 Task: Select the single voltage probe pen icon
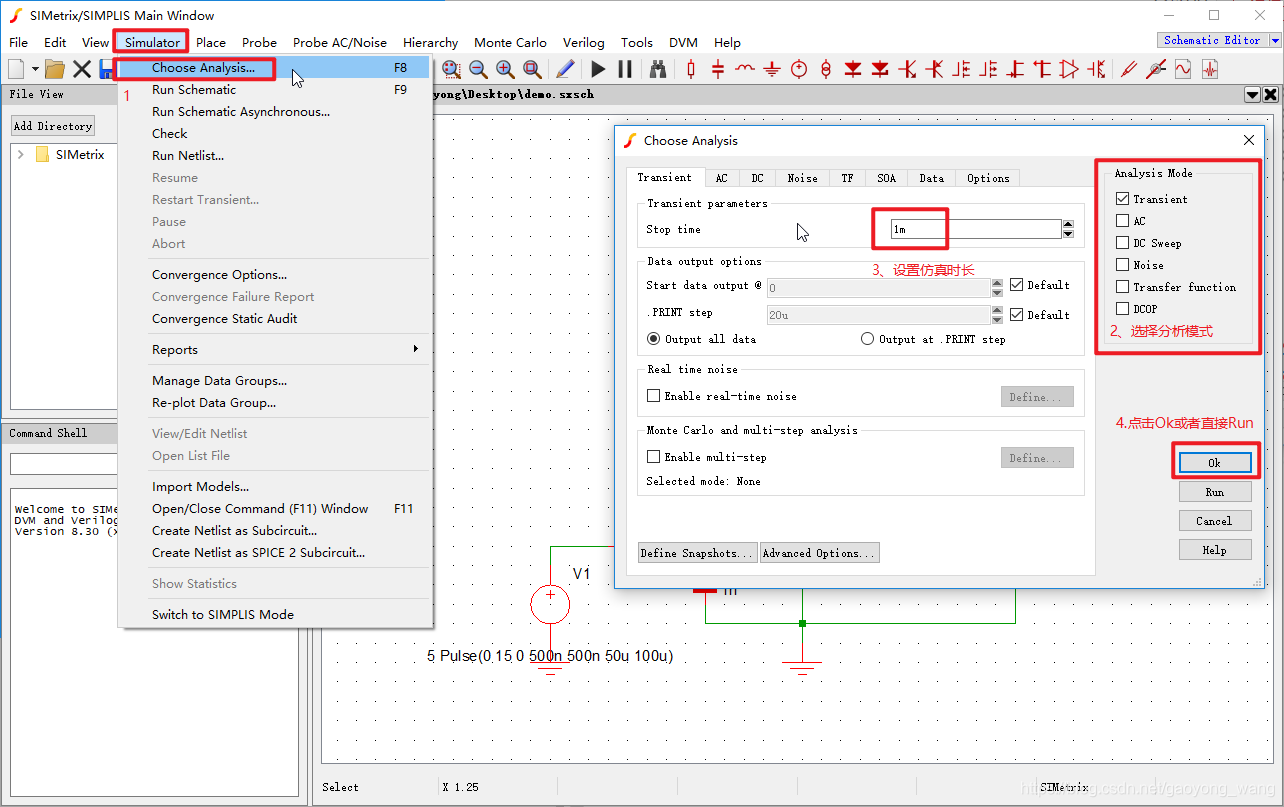click(1129, 69)
